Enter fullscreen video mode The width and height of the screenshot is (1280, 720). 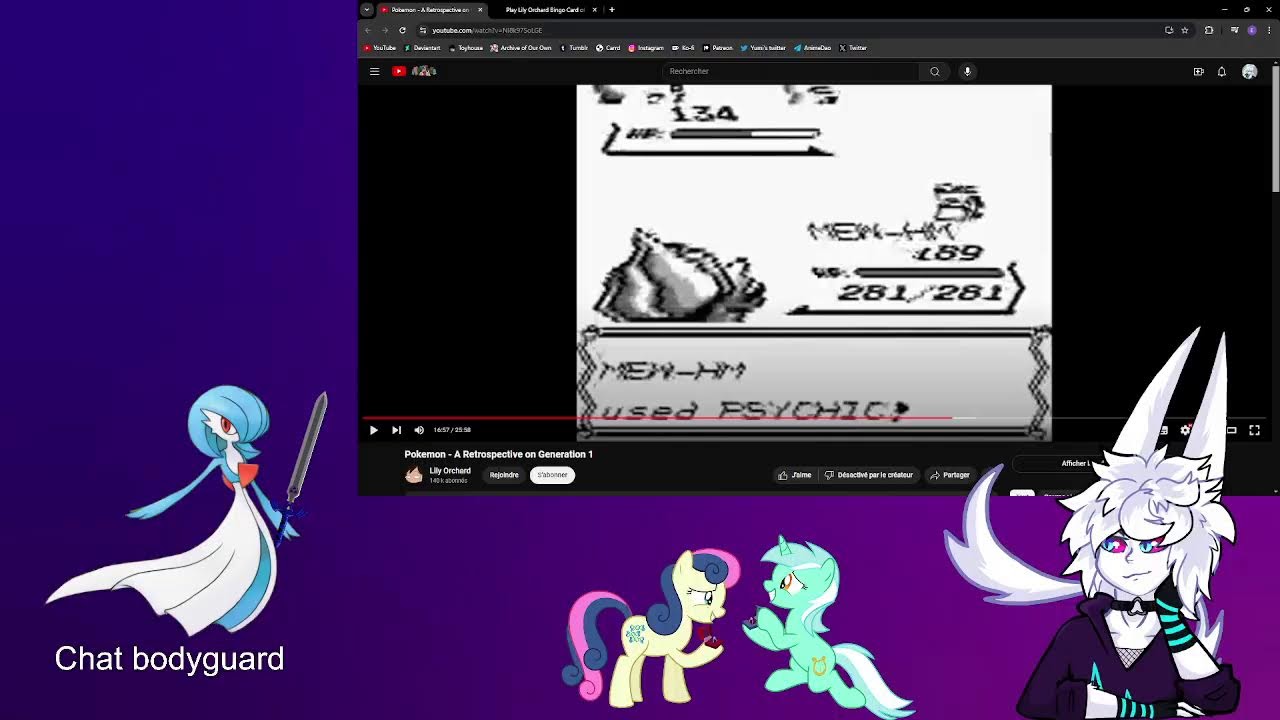[x=1254, y=430]
